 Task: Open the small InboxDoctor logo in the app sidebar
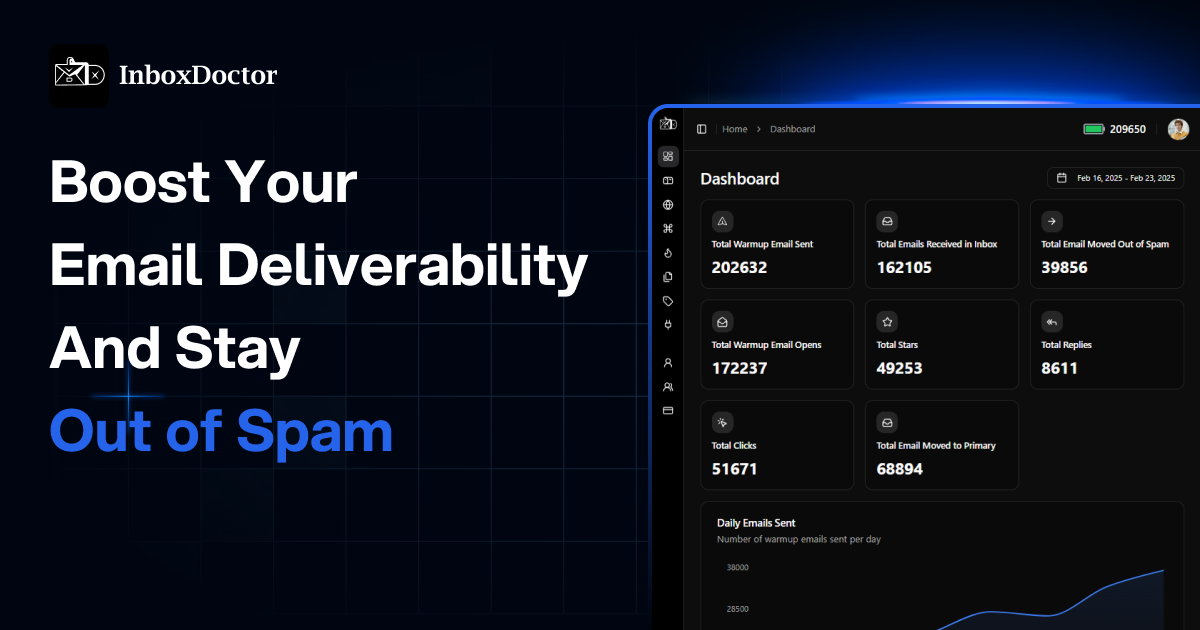point(668,124)
